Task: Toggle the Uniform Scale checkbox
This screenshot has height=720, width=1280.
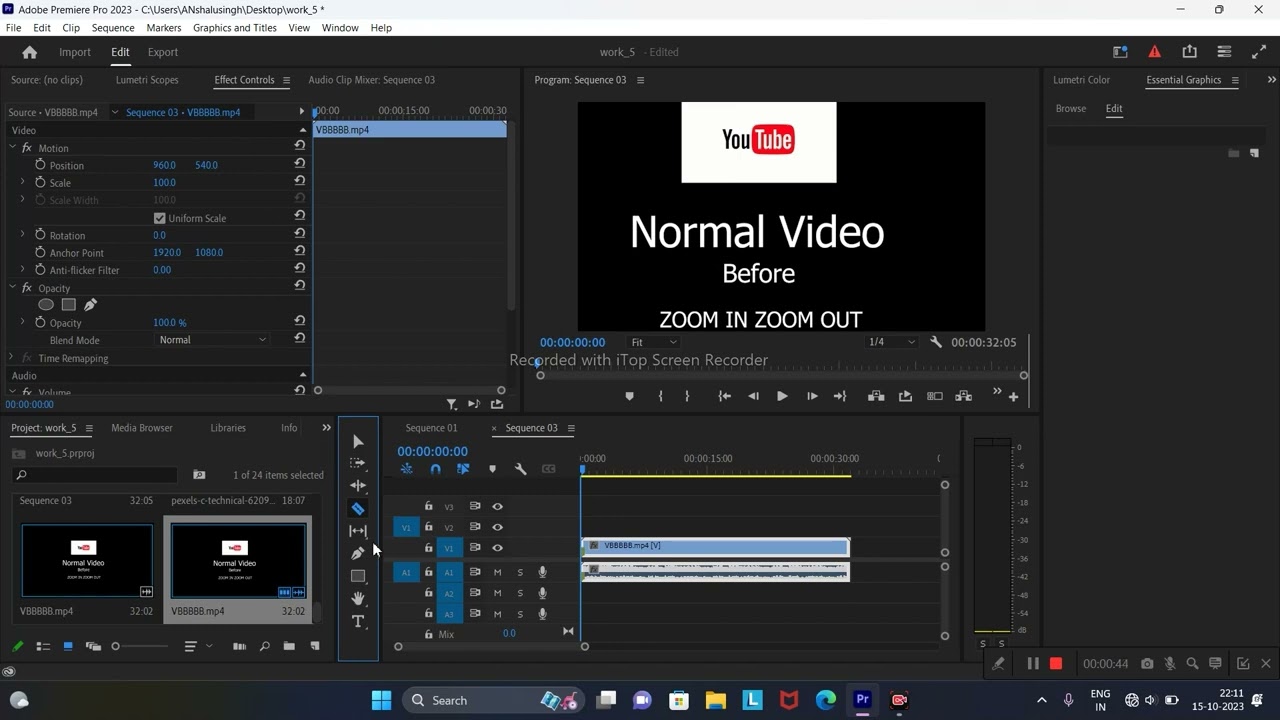Action: click(x=159, y=218)
